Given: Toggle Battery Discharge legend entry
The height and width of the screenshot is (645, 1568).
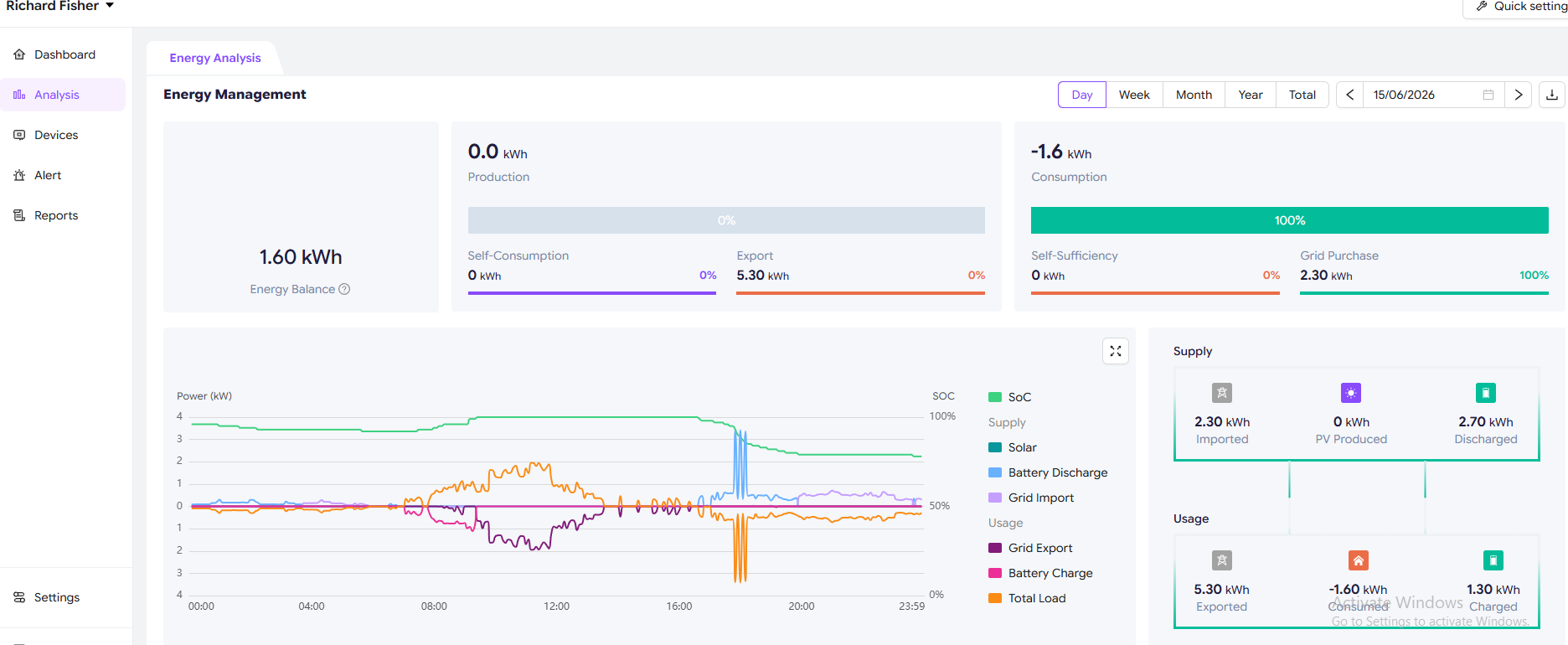Looking at the screenshot, I should [x=1048, y=472].
